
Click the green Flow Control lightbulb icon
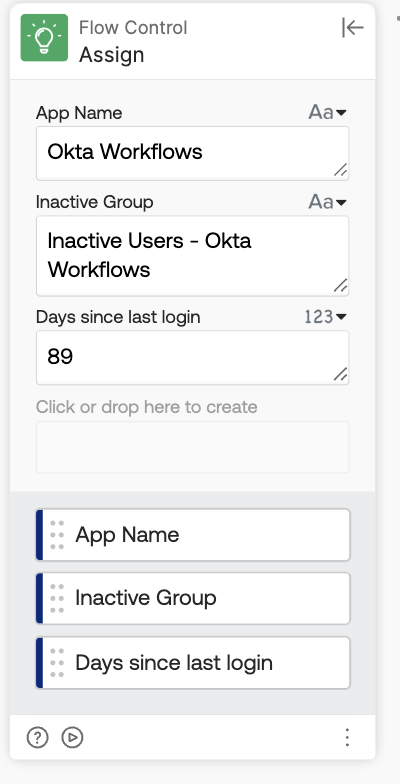pos(44,38)
